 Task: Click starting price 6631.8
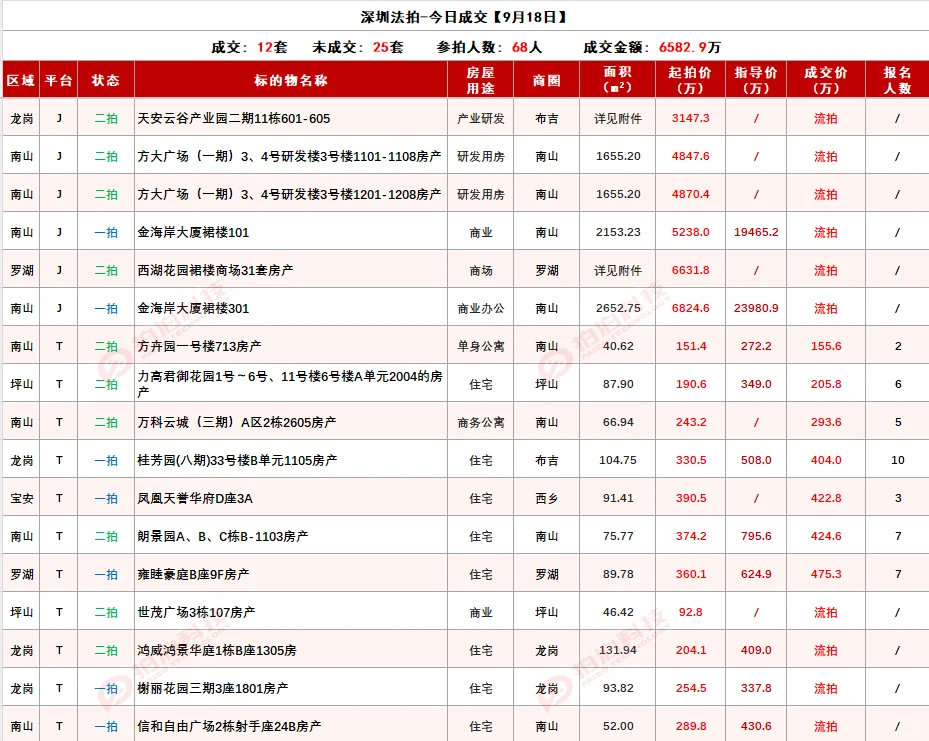pyautogui.click(x=690, y=270)
